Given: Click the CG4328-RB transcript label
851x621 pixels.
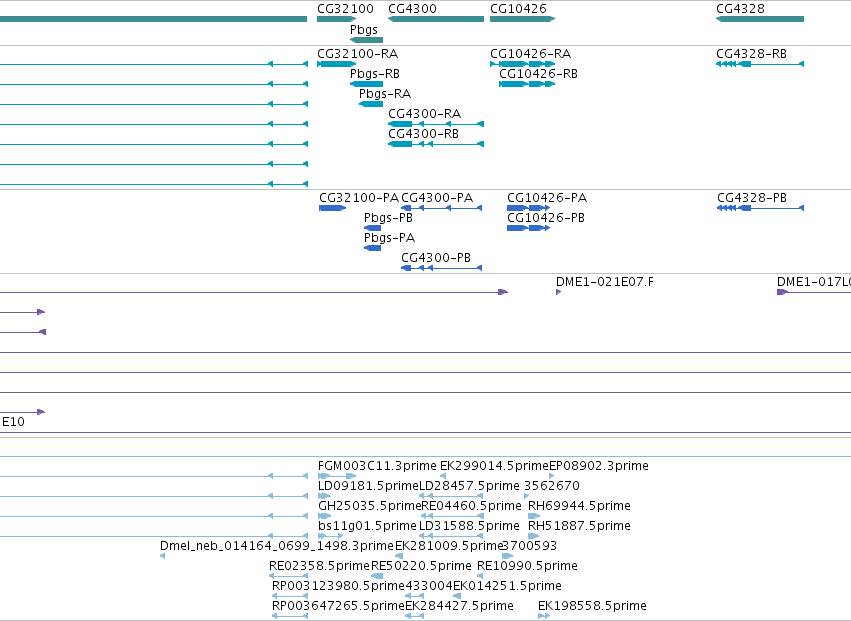Looking at the screenshot, I should tap(751, 54).
